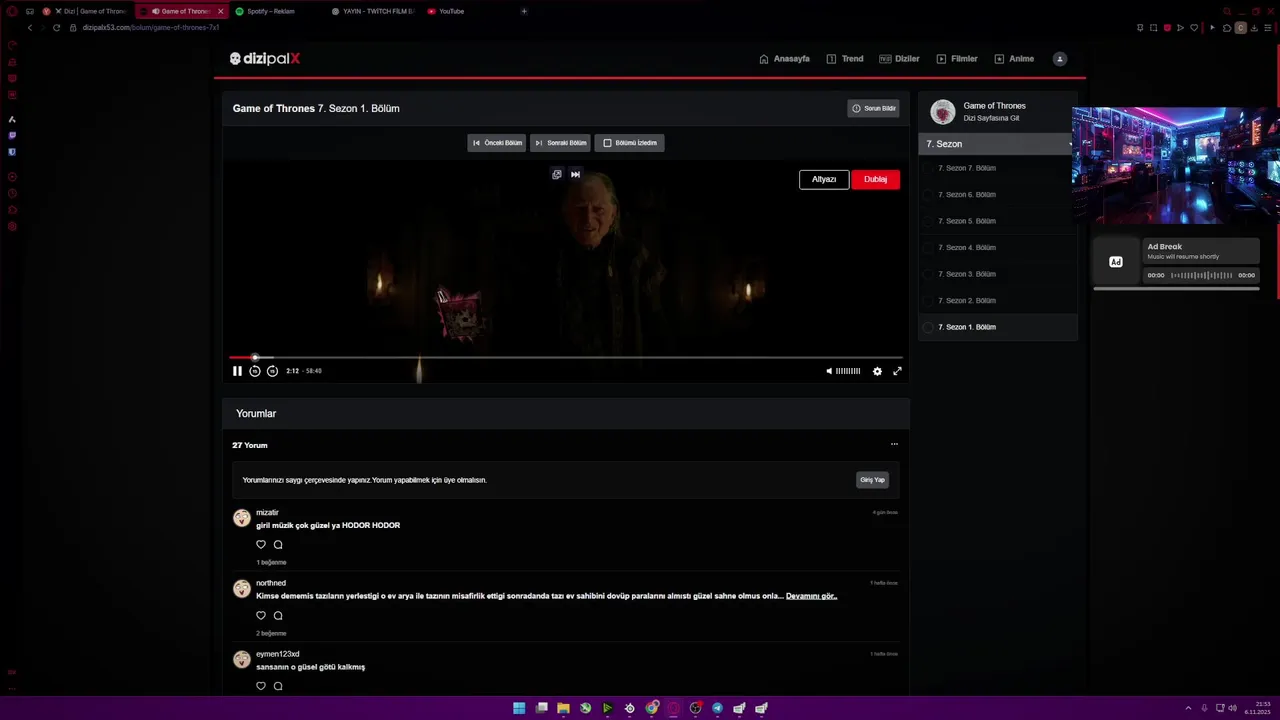The width and height of the screenshot is (1280, 720).
Task: Like mizatir's comment with heart icon
Action: point(261,545)
